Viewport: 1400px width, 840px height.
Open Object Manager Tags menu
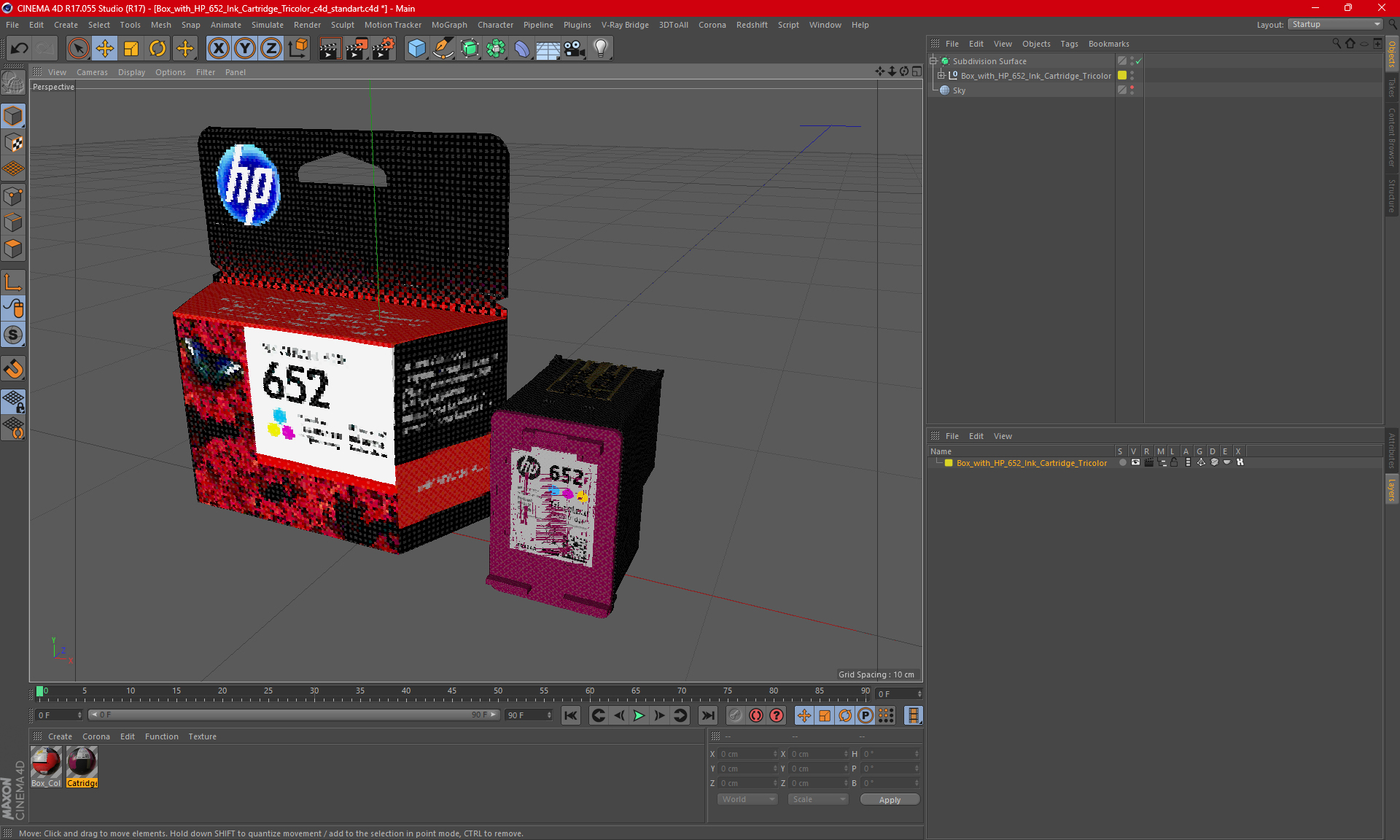pyautogui.click(x=1069, y=44)
